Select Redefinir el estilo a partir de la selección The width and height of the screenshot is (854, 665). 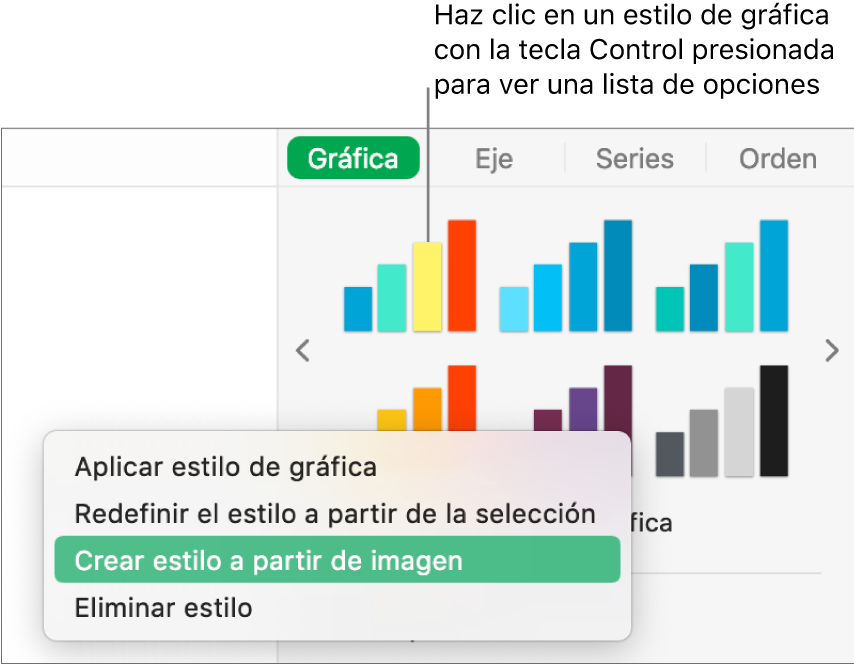click(336, 514)
